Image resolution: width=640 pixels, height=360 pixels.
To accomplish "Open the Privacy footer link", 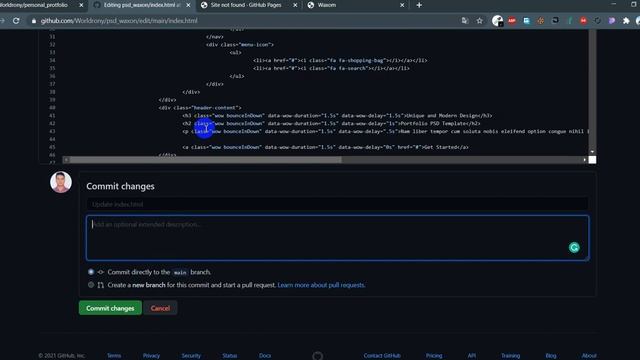I will pos(151,356).
